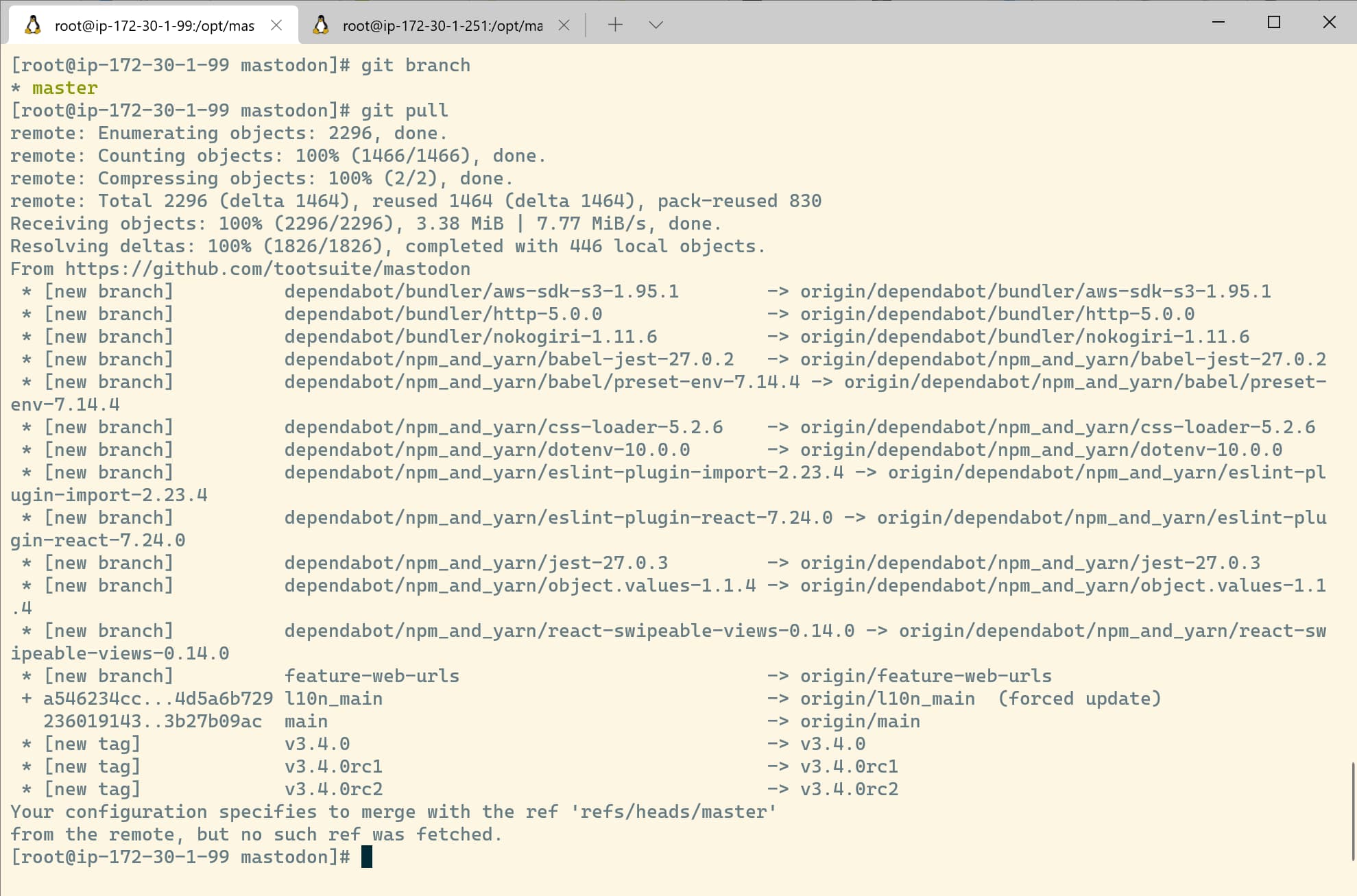Click 'feature-web-urls' branch name
1357x896 pixels.
pos(372,676)
